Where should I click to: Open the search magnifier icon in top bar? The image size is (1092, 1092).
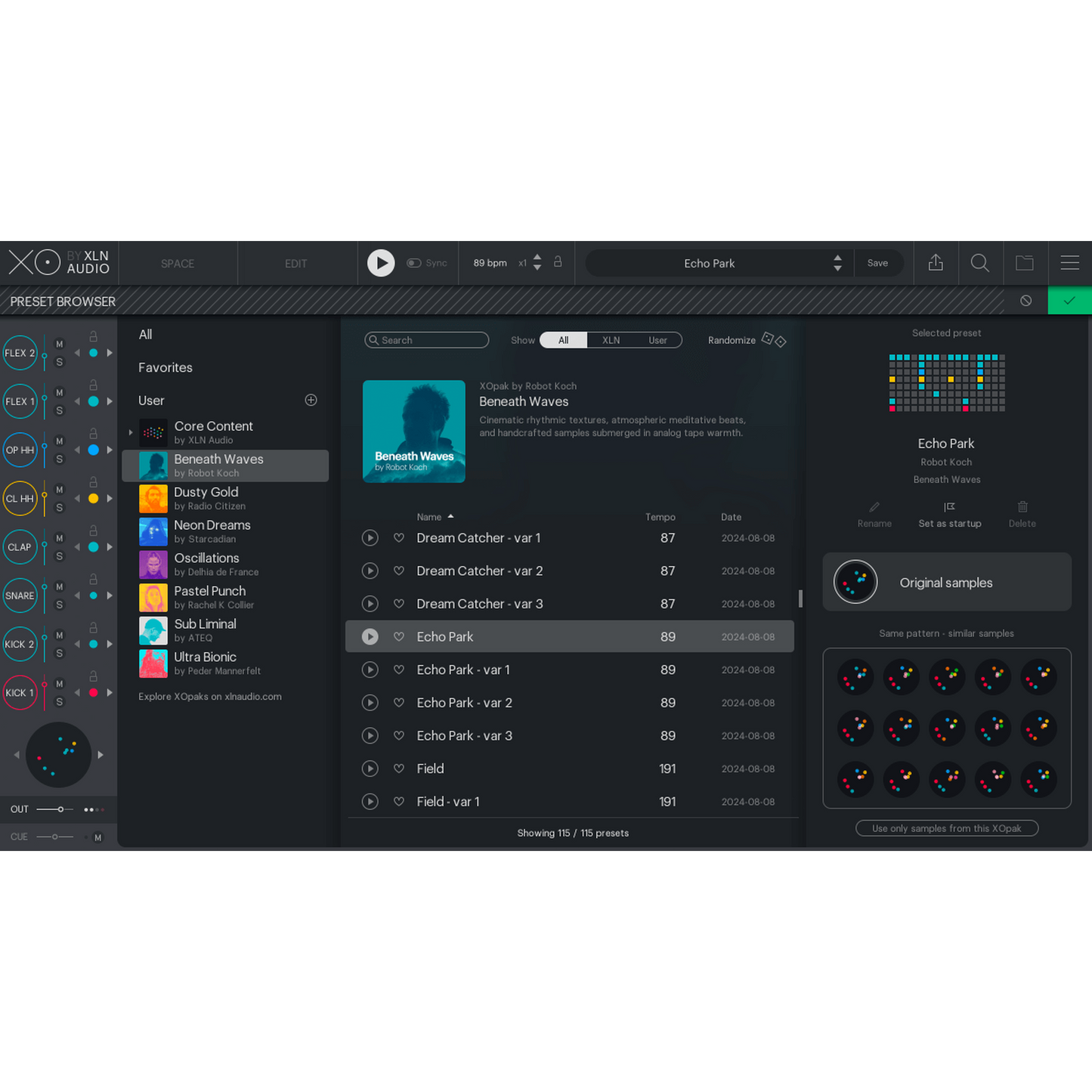tap(979, 262)
